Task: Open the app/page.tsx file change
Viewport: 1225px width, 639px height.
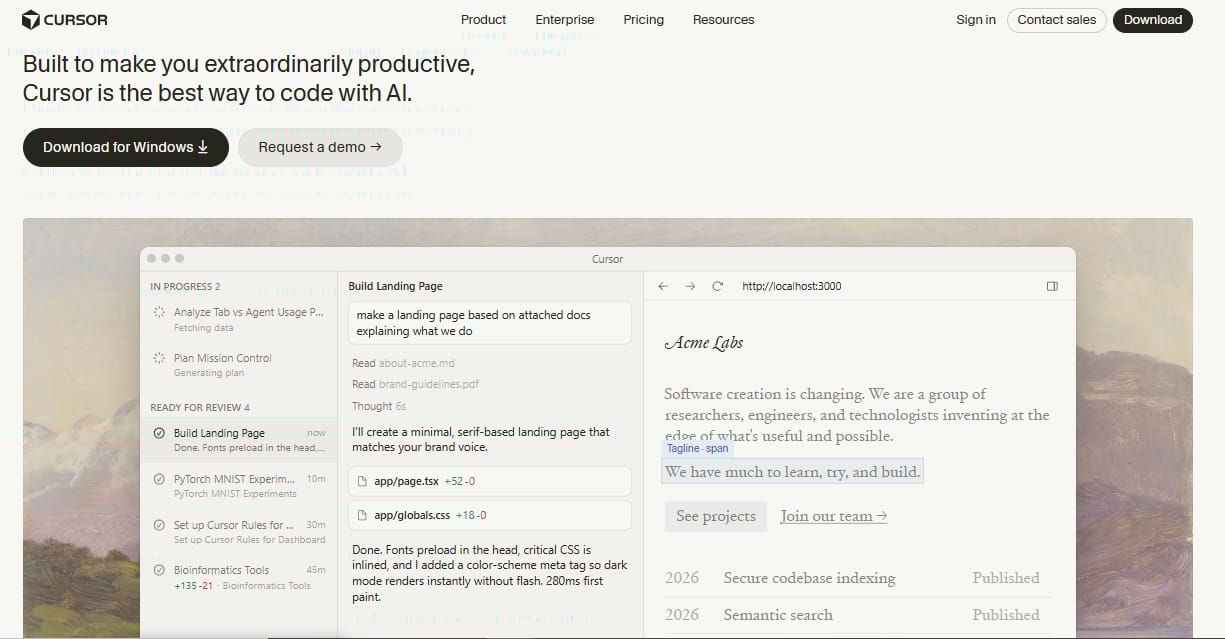Action: (491, 481)
